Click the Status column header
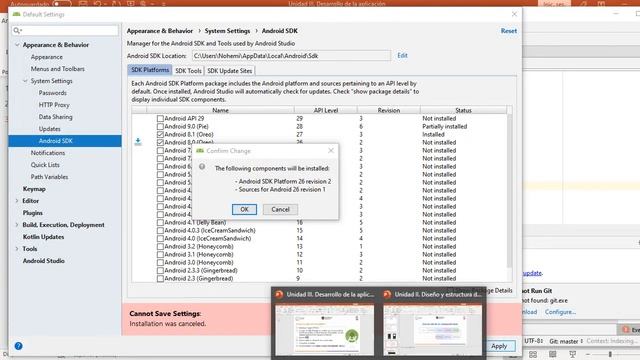This screenshot has width=640, height=360. 463,110
